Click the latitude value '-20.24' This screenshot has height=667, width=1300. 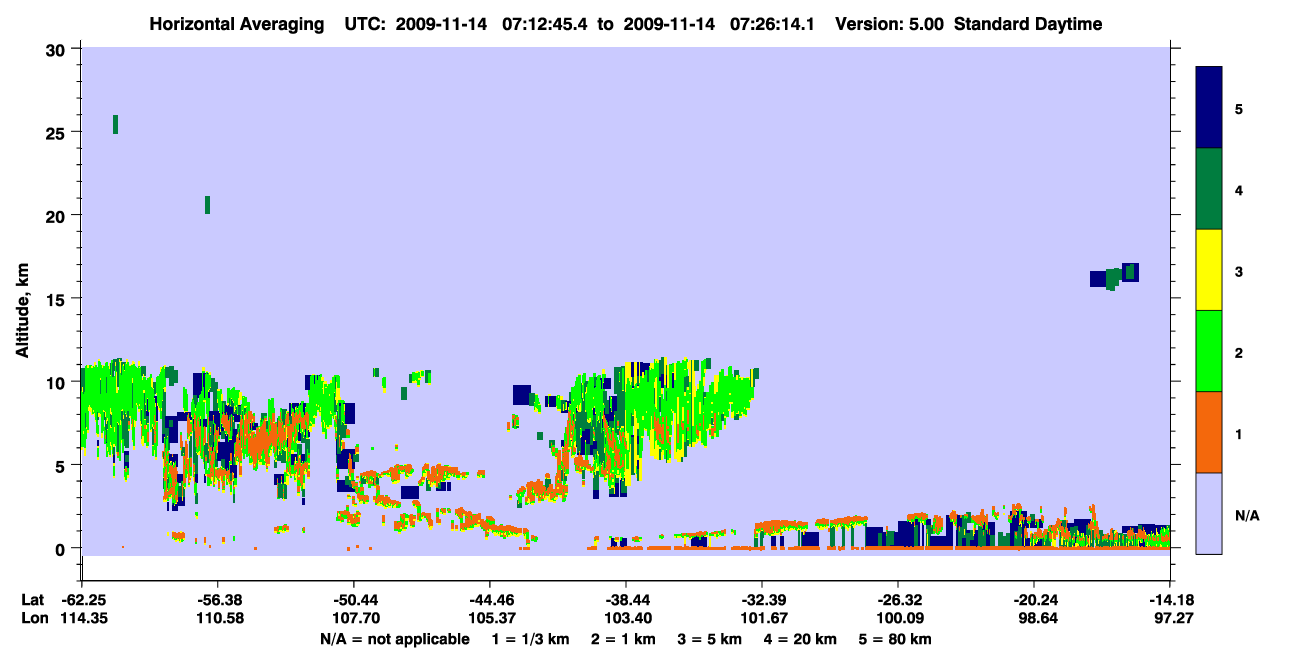(1033, 600)
